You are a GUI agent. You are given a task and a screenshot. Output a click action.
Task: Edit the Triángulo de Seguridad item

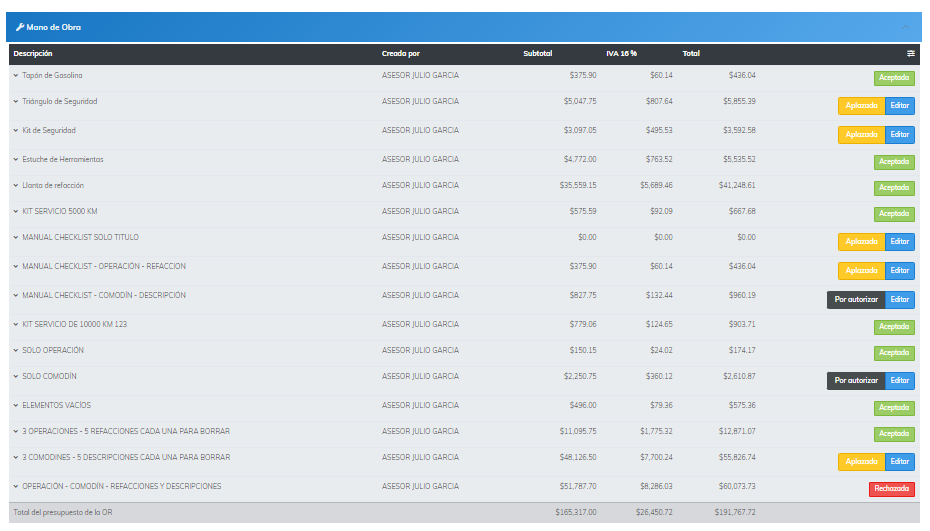coord(900,106)
